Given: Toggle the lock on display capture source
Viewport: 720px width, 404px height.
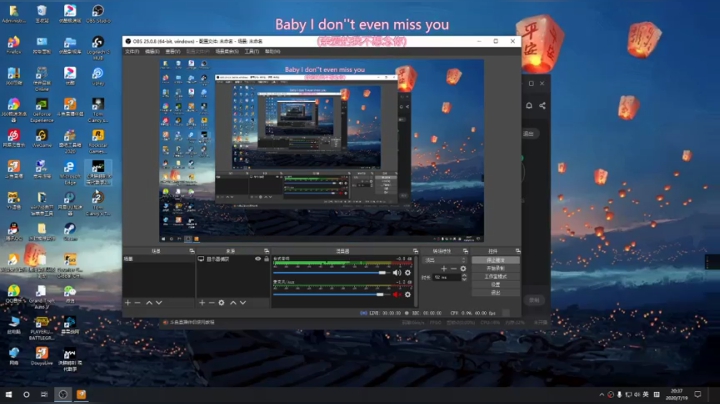Looking at the screenshot, I should point(266,259).
